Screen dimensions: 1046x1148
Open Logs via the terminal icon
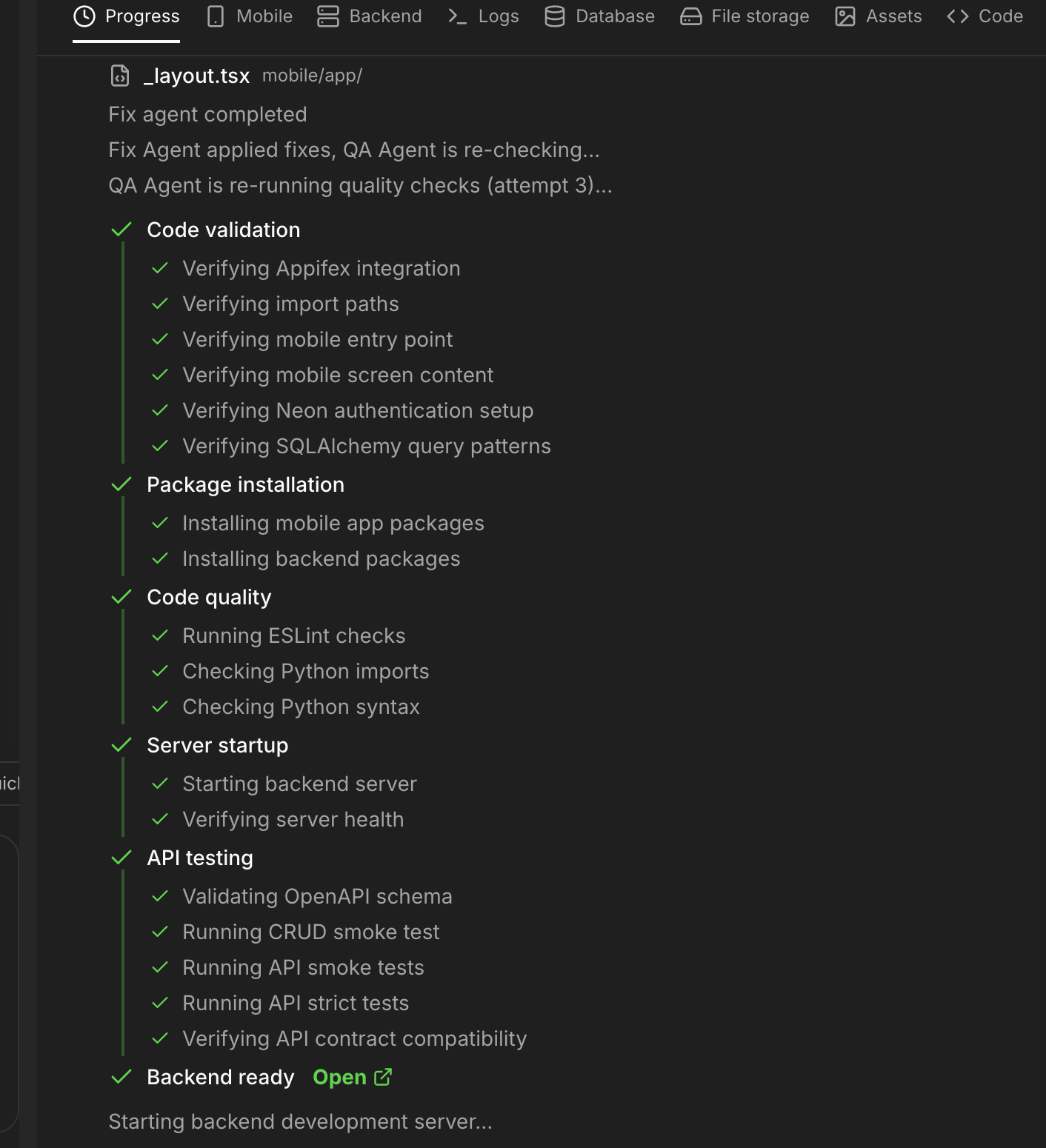(x=455, y=16)
